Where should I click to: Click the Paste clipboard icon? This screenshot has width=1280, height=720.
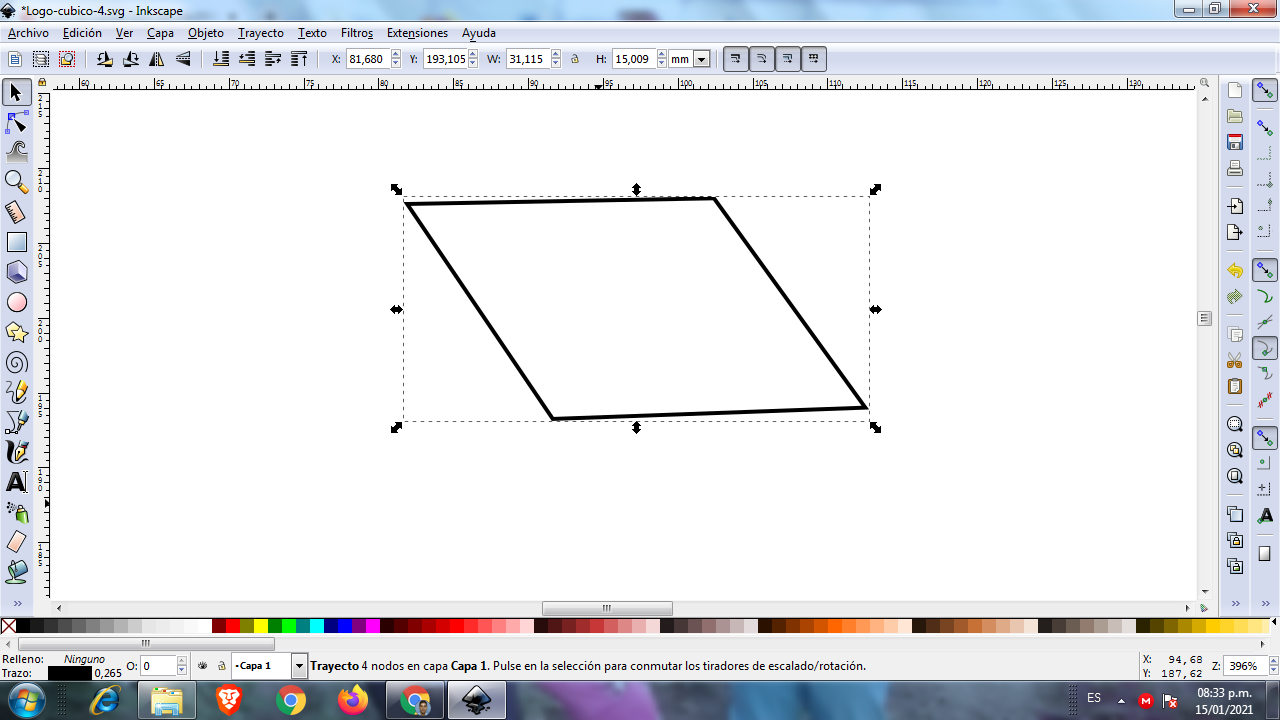pos(1235,386)
